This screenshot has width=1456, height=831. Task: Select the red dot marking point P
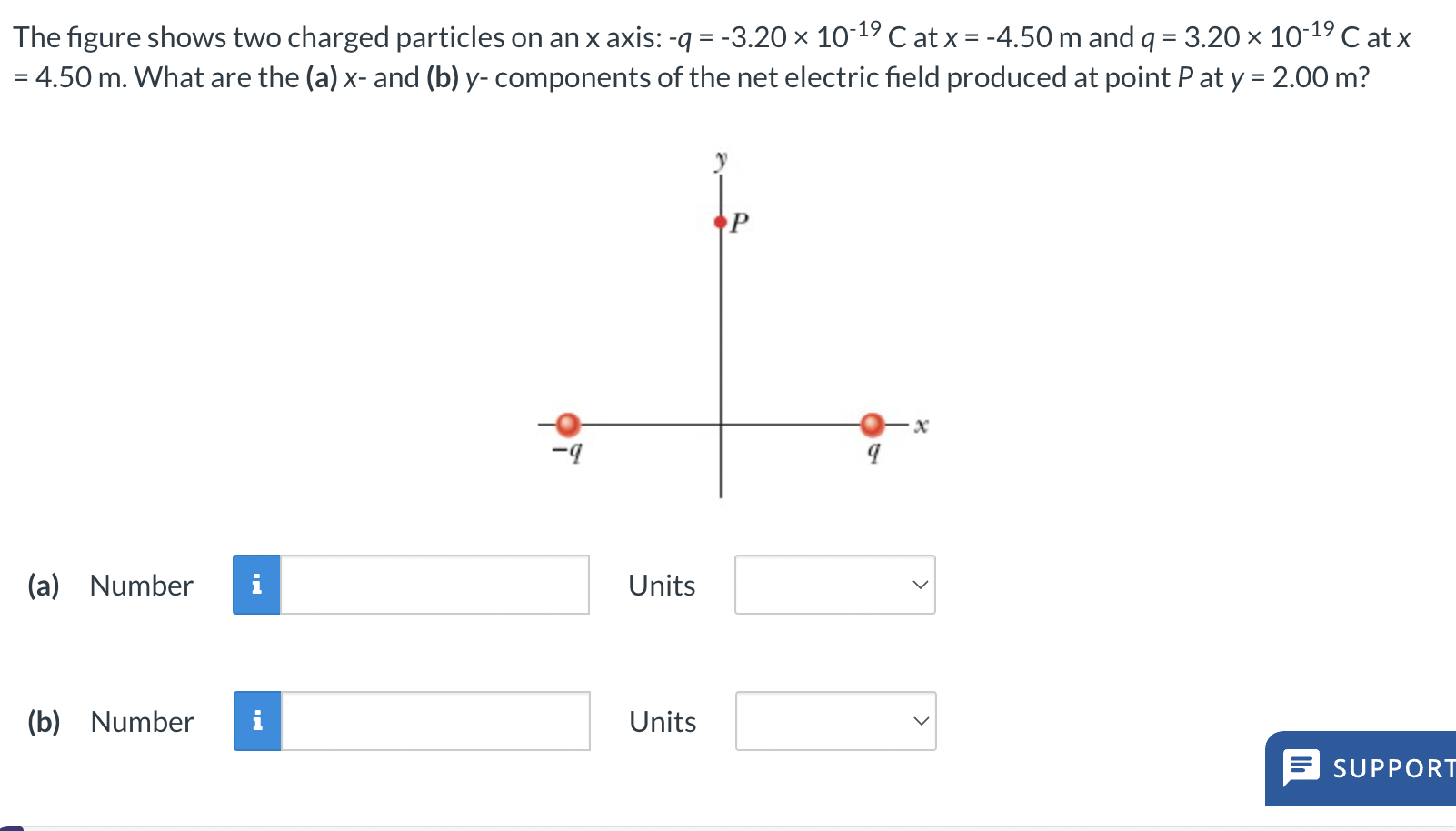click(719, 218)
